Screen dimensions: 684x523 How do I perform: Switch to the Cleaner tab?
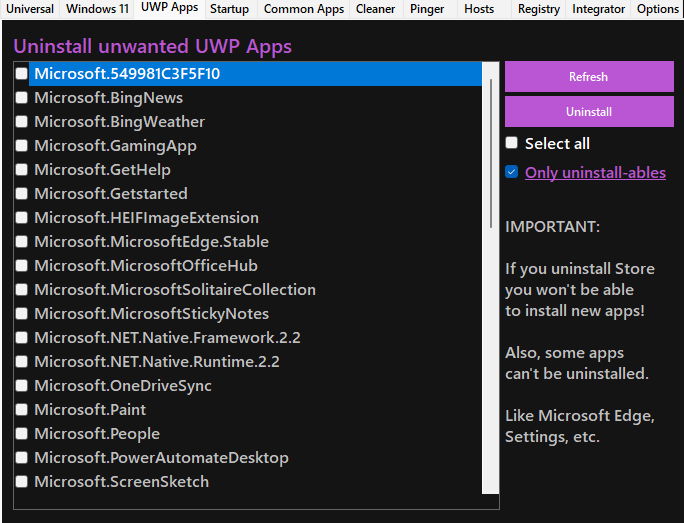pos(375,9)
